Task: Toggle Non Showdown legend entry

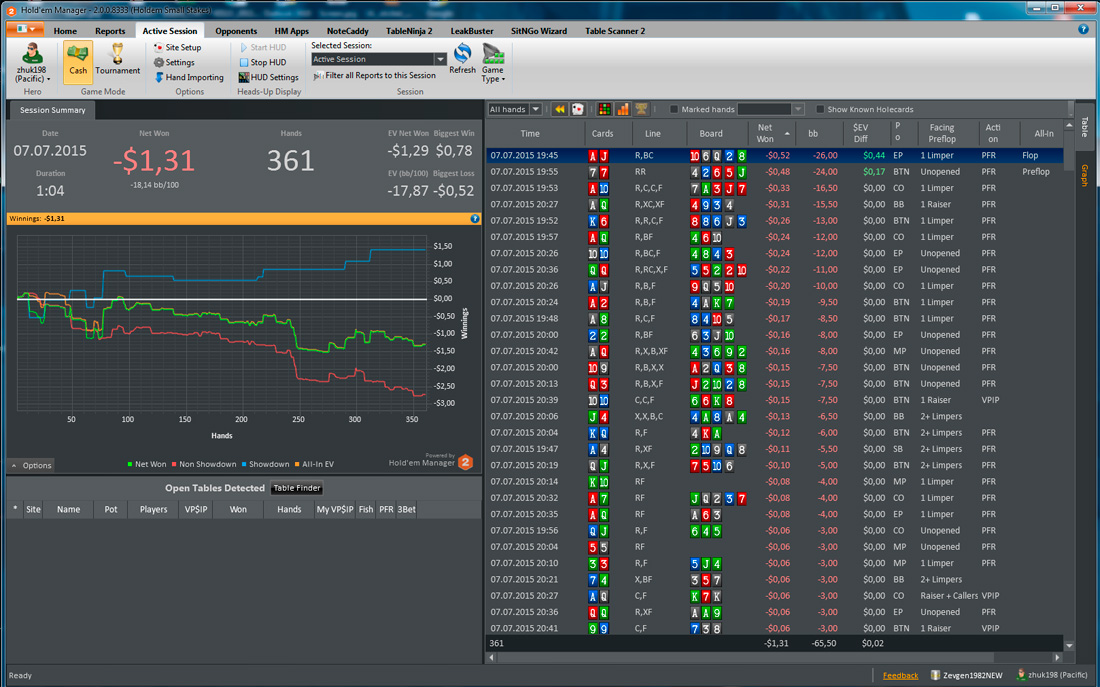Action: [x=204, y=465]
